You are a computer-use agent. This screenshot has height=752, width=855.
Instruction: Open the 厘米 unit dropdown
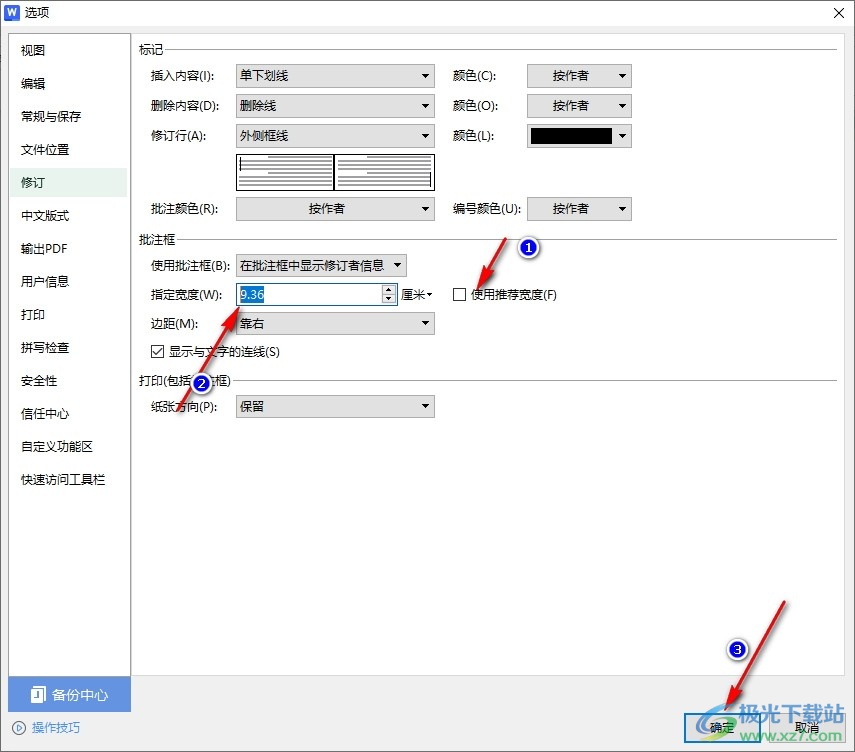(417, 294)
